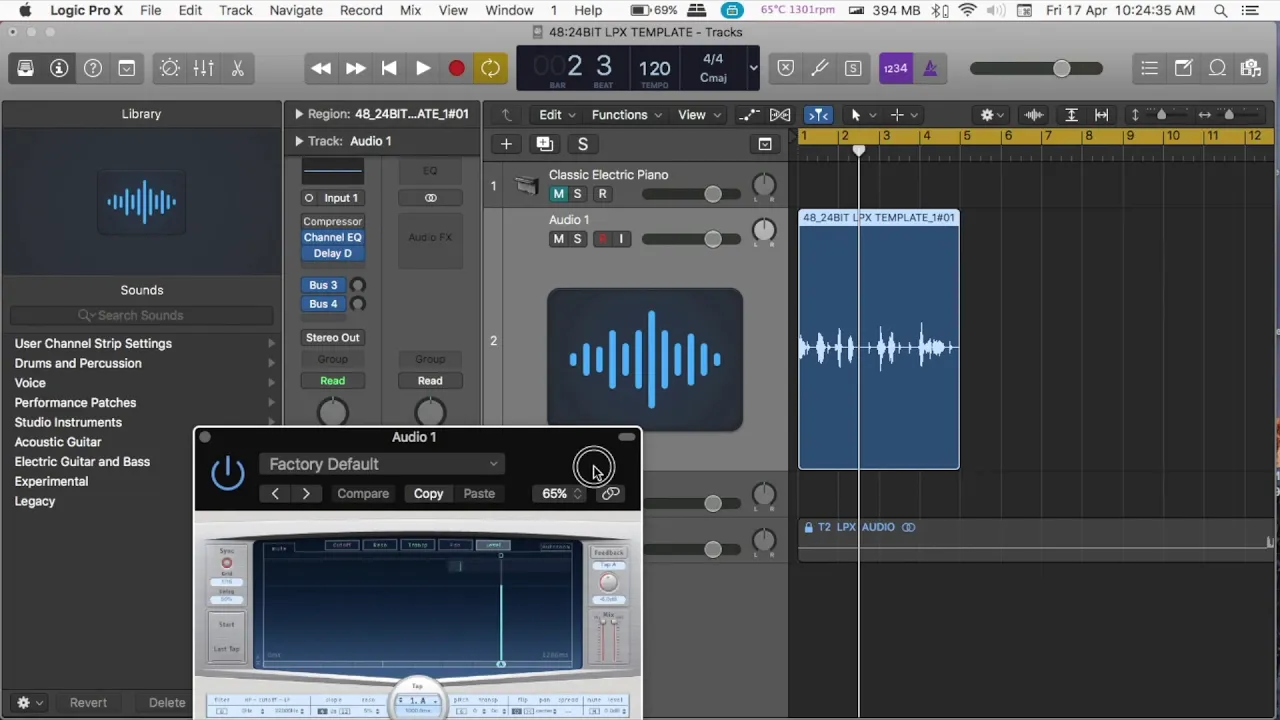Click the tempo value 120

point(654,68)
